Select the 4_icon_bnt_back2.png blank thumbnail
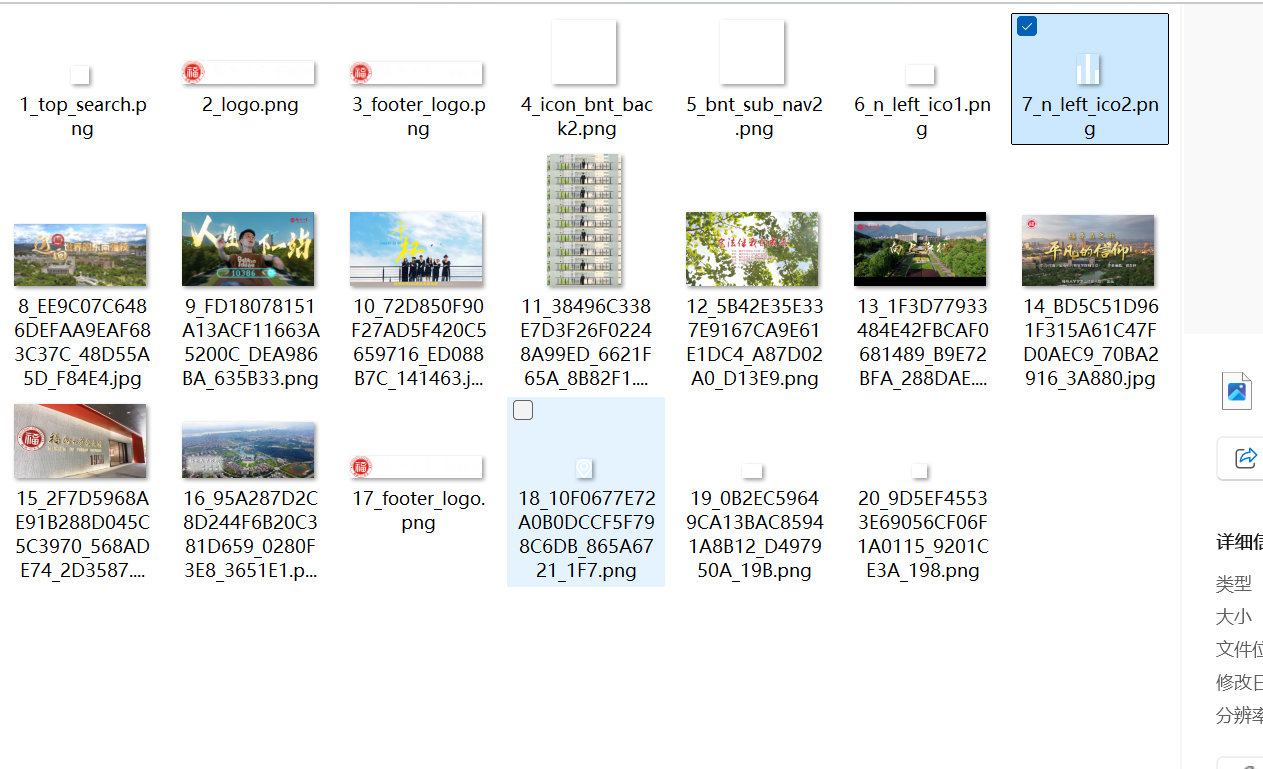The width and height of the screenshot is (1263, 769). [584, 52]
